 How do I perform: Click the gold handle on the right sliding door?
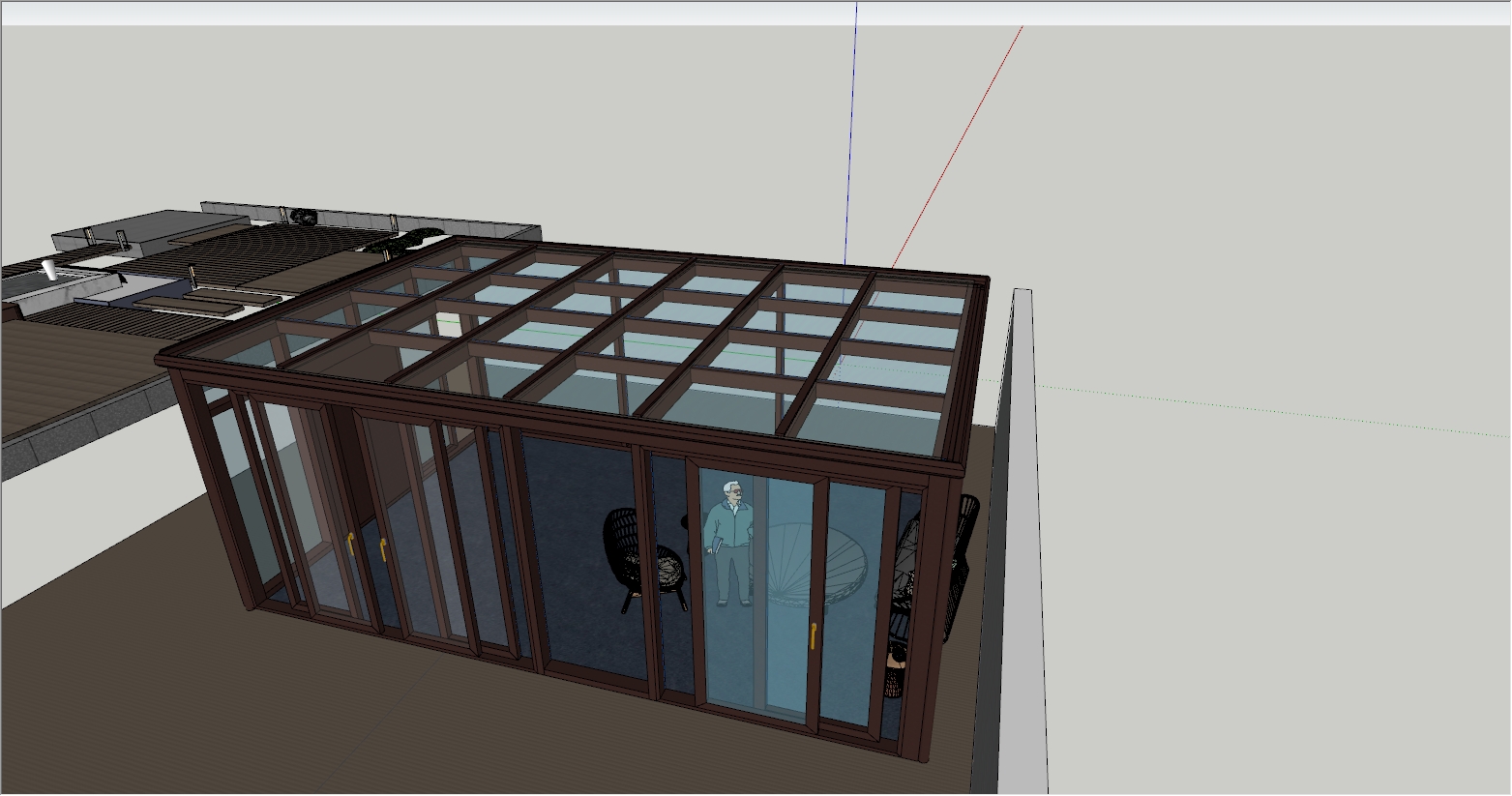pos(813,635)
